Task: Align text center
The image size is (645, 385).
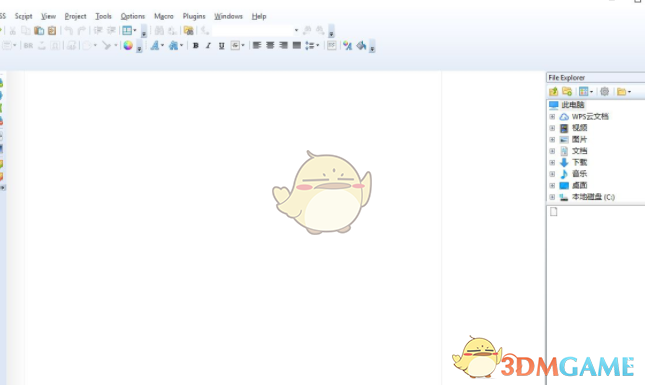Action: [270, 46]
